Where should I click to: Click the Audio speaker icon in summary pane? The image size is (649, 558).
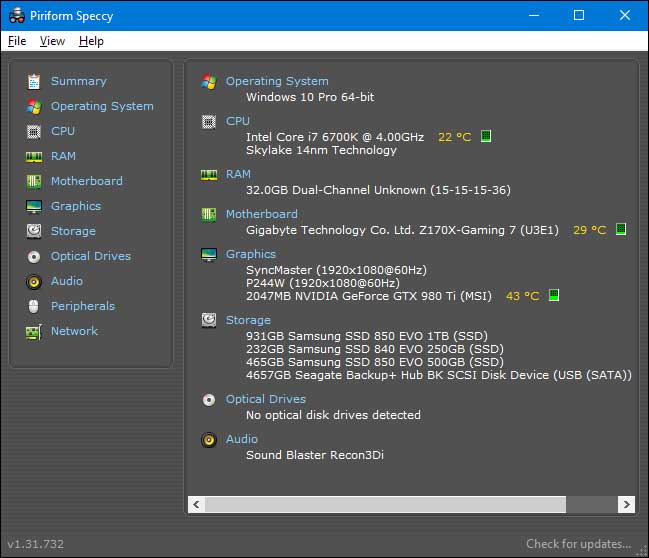pos(209,440)
